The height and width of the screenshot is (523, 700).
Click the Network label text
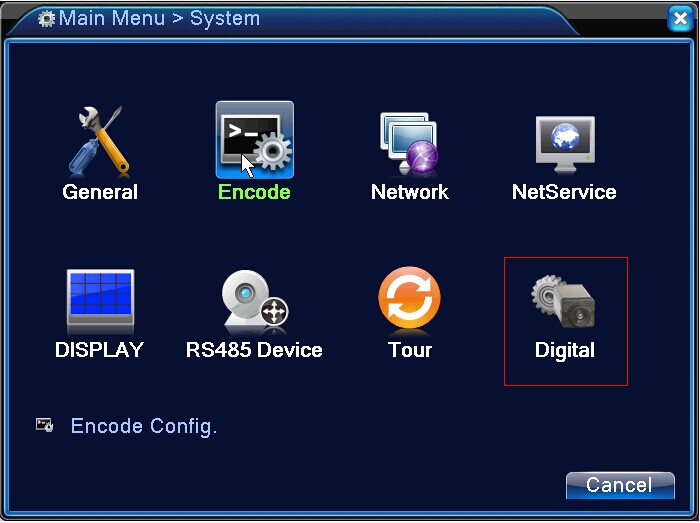(x=409, y=192)
